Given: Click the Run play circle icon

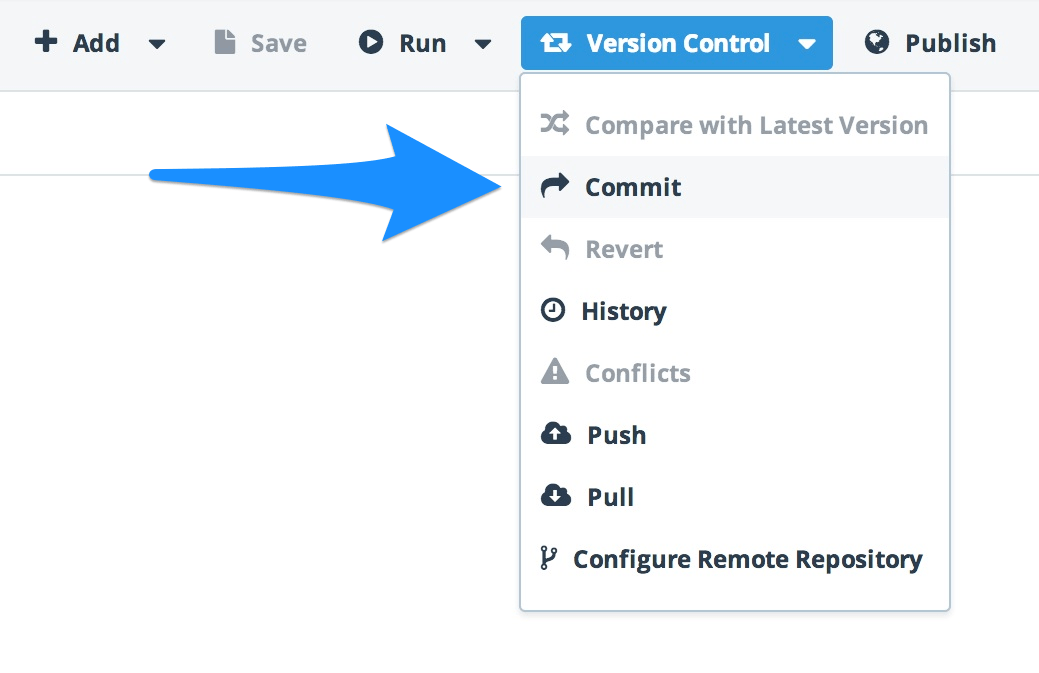Looking at the screenshot, I should (370, 42).
